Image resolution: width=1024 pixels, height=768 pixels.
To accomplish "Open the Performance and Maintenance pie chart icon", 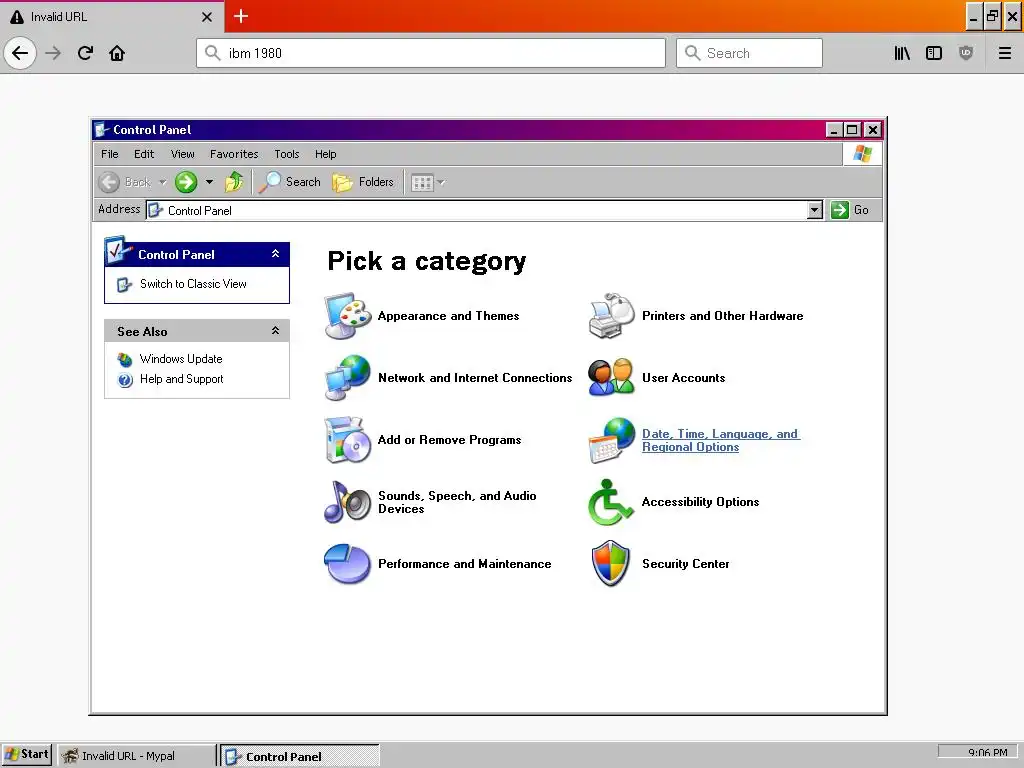I will point(348,564).
